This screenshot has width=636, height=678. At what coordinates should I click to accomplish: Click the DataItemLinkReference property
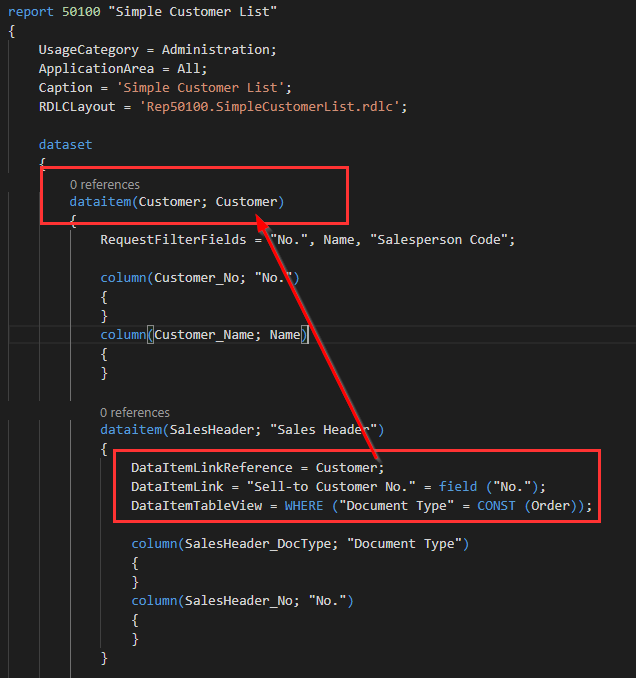pos(212,468)
